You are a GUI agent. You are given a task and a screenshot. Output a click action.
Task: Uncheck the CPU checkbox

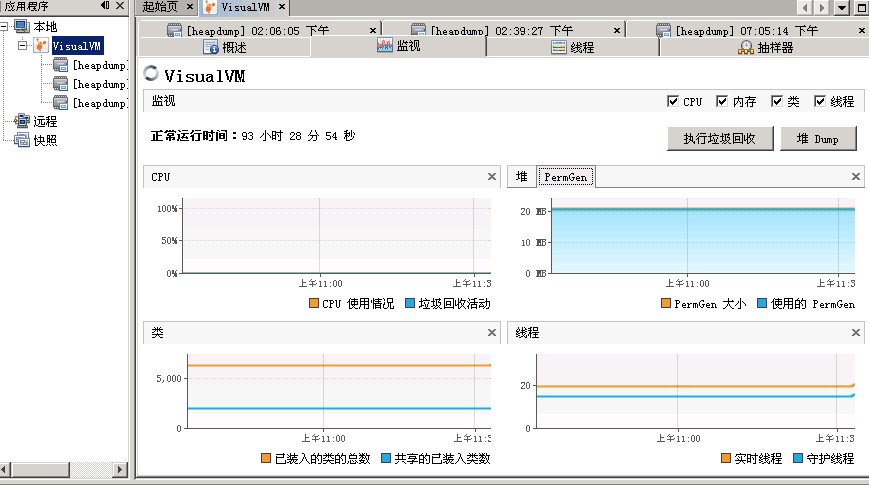pyautogui.click(x=673, y=101)
